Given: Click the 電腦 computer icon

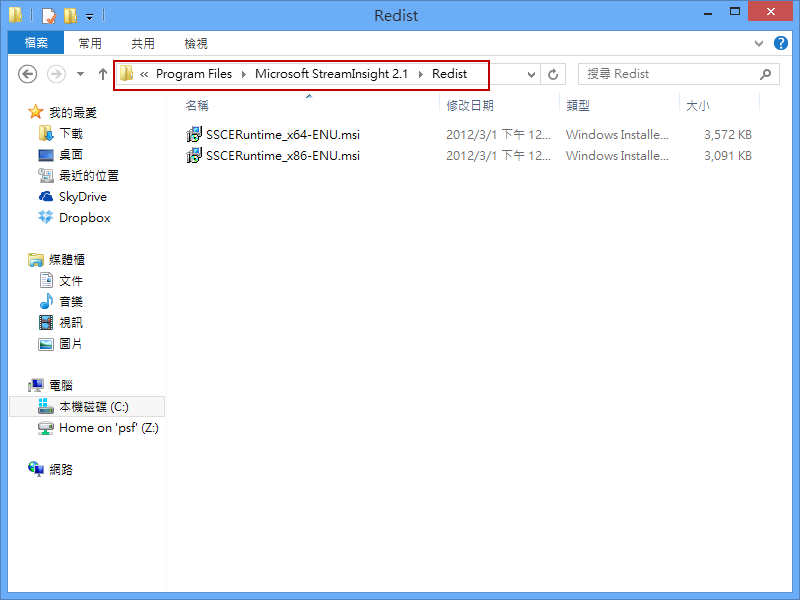Looking at the screenshot, I should tap(36, 385).
